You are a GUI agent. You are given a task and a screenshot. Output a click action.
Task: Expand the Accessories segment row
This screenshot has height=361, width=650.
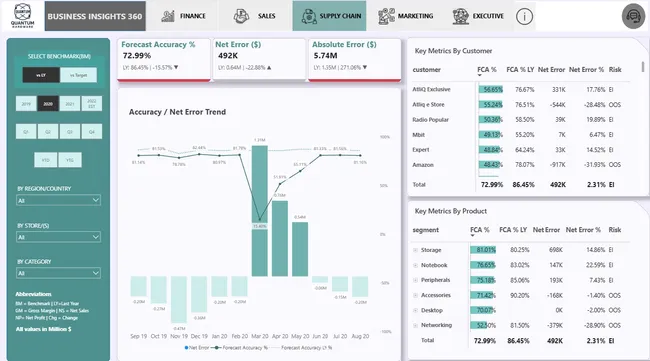click(x=415, y=295)
